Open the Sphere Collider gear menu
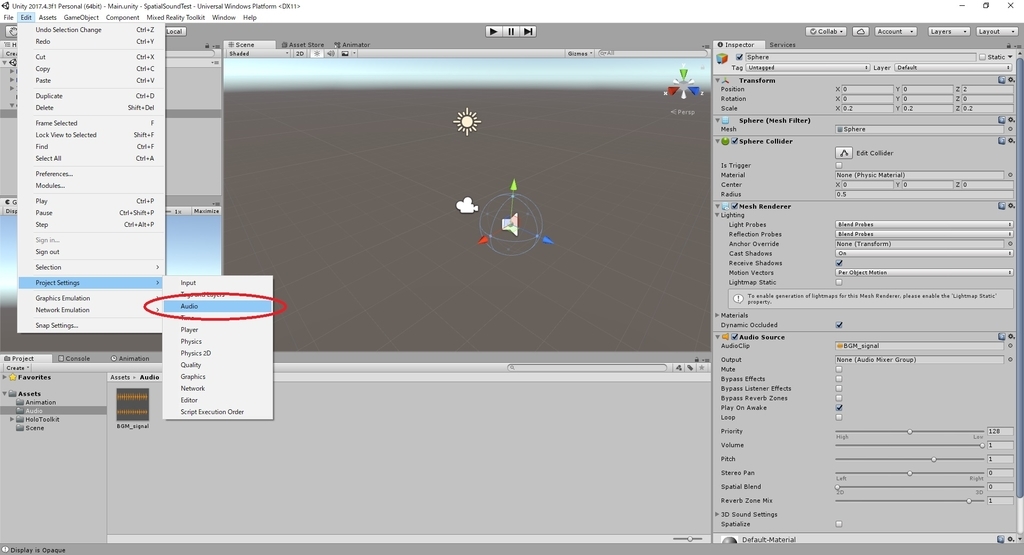 coord(1011,141)
